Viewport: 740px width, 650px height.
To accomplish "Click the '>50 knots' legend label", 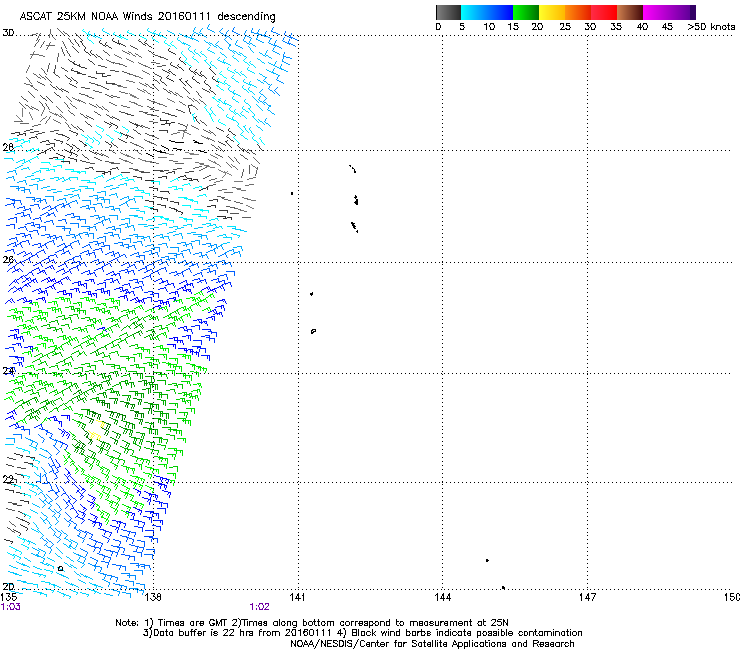I will (x=711, y=27).
